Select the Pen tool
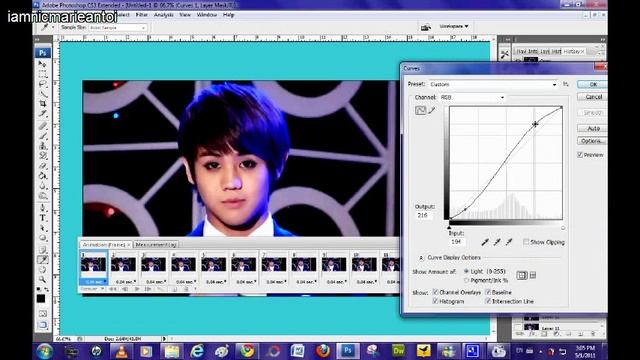Image resolution: width=640 pixels, height=360 pixels. [42, 208]
